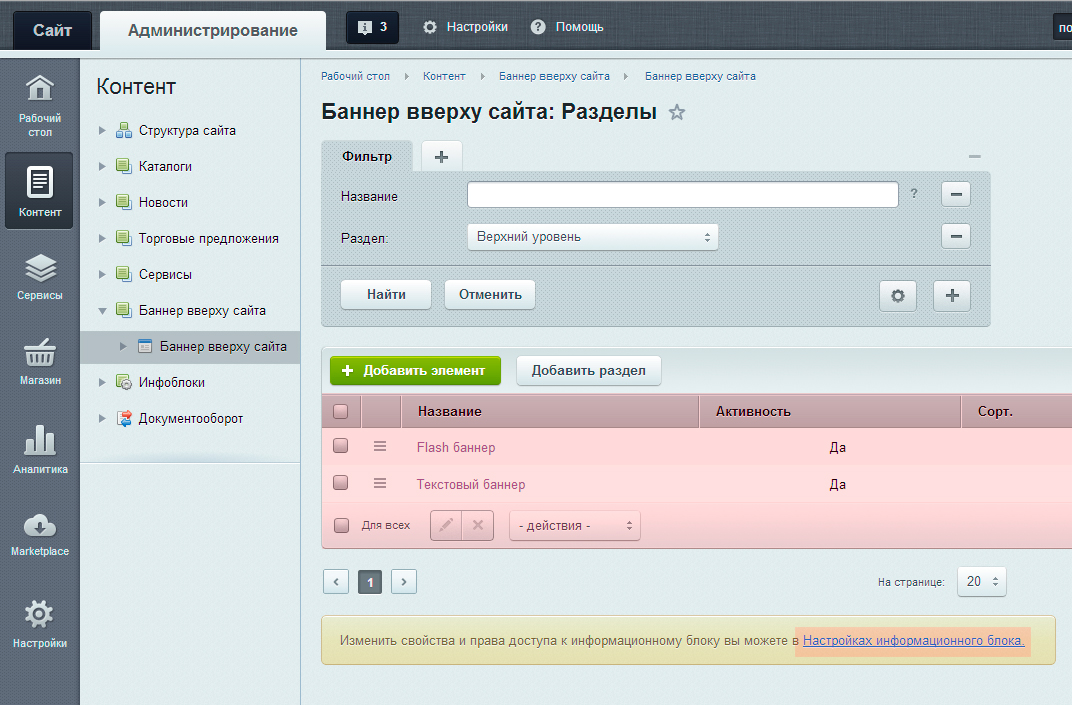Click the Найти button
The height and width of the screenshot is (705, 1072).
(386, 295)
